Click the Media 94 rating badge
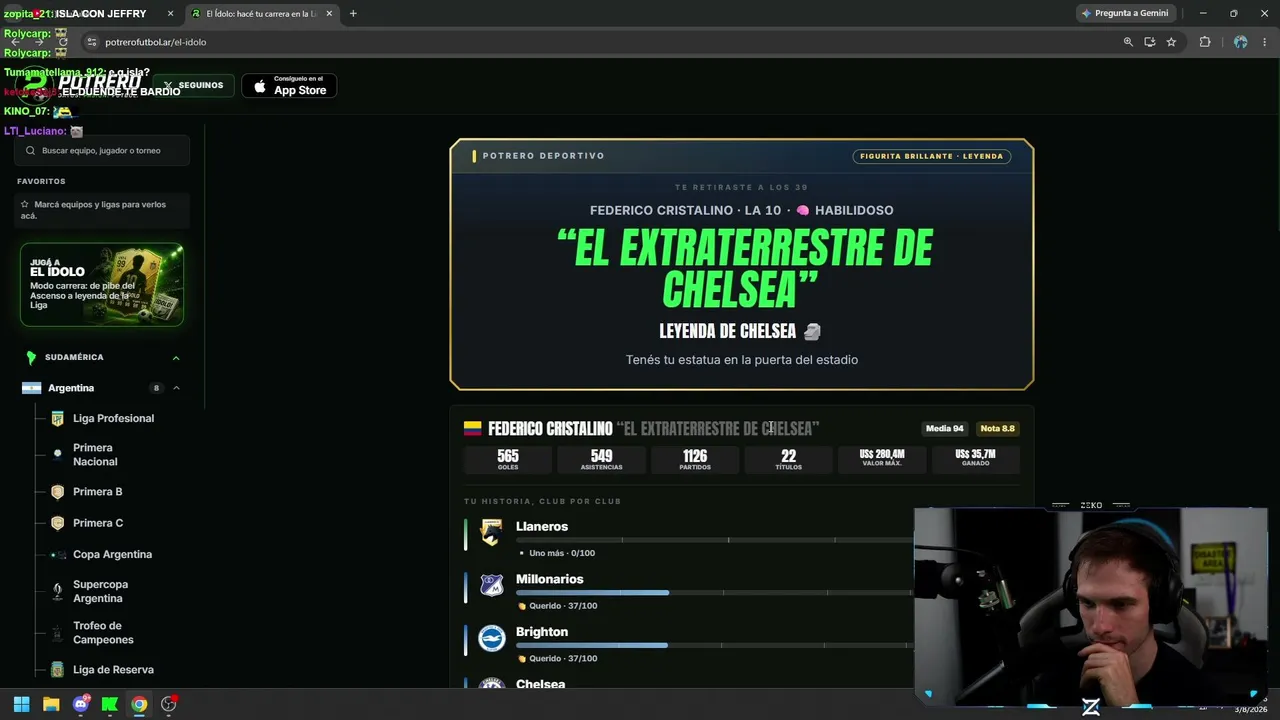 click(945, 429)
